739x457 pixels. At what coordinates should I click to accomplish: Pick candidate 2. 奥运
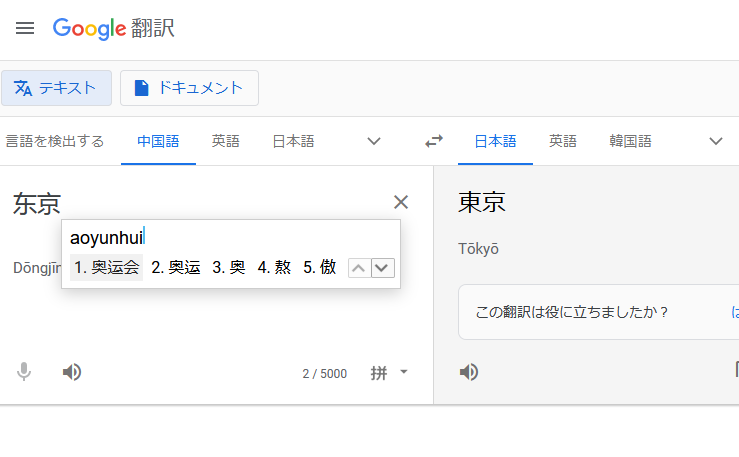tap(176, 268)
